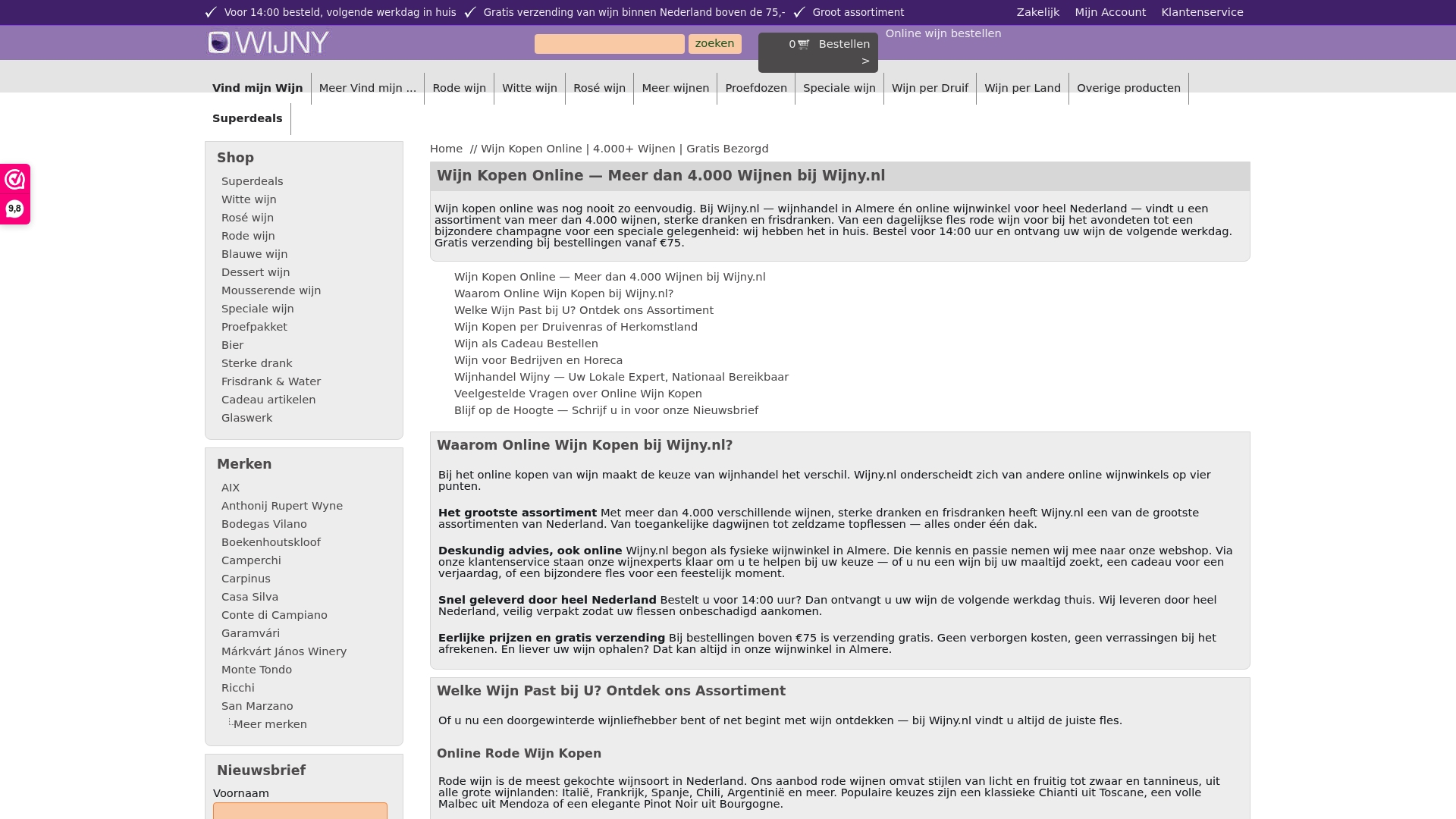
Task: Open the Vind mijn Wijn menu
Action: (258, 88)
